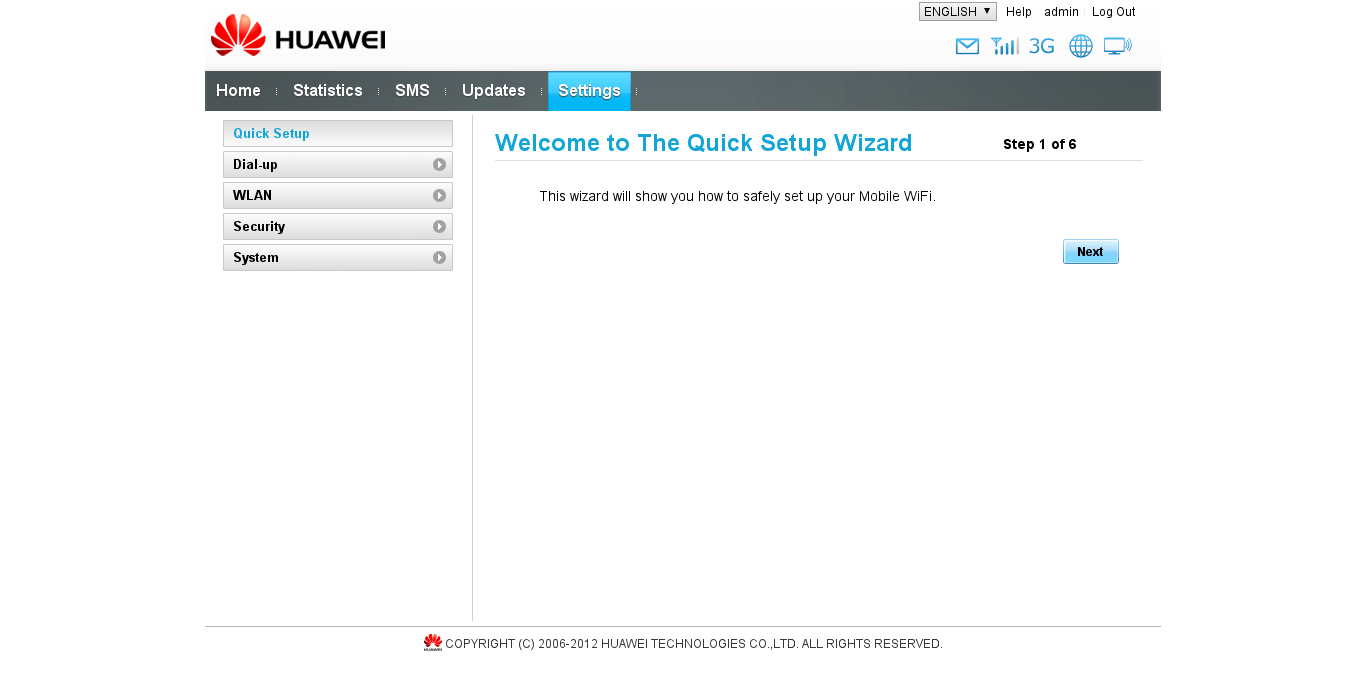
Task: Click the Step 1 of 6 text
Action: [x=1040, y=144]
